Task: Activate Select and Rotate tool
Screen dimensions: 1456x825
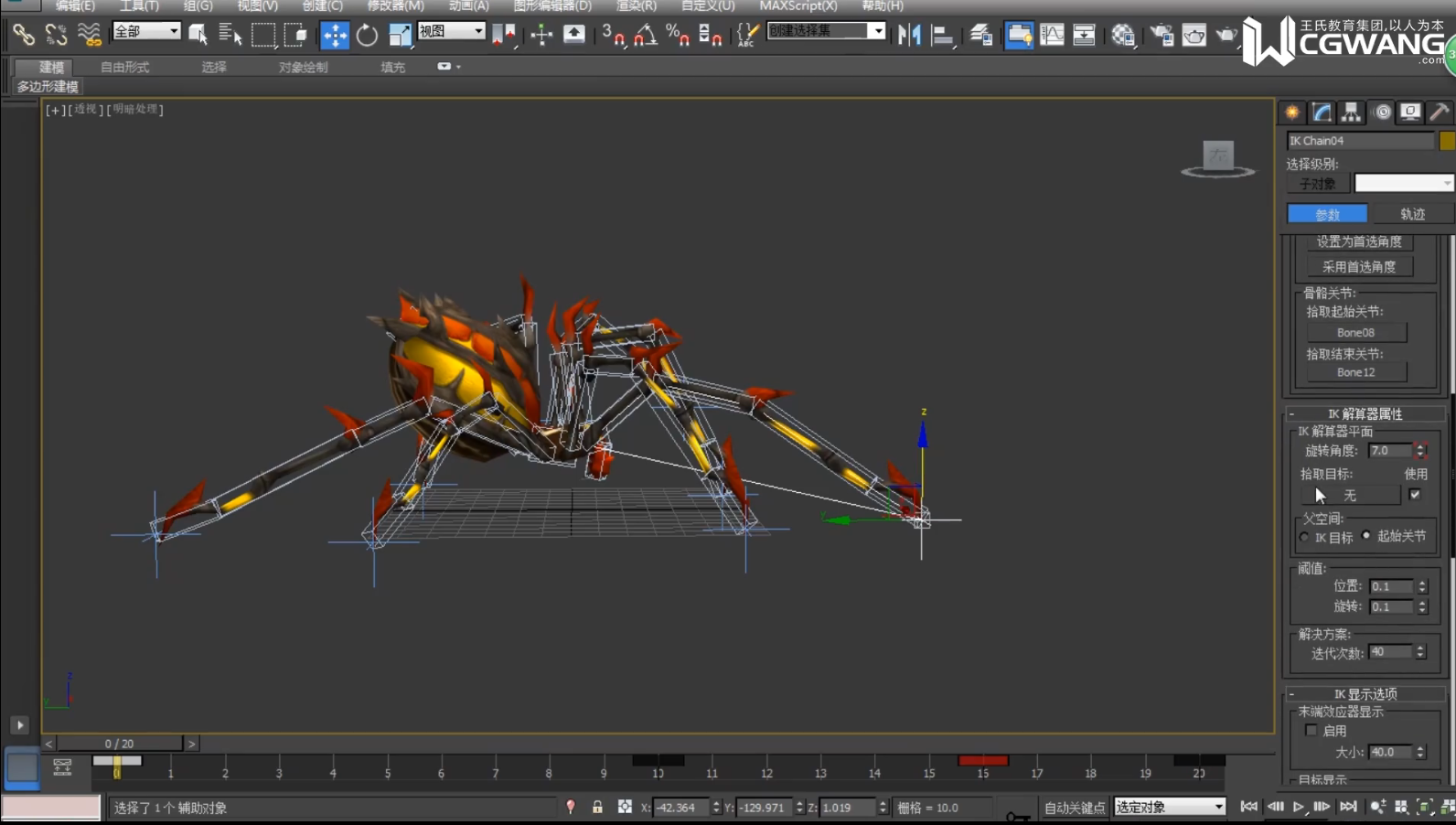Action: 367,35
